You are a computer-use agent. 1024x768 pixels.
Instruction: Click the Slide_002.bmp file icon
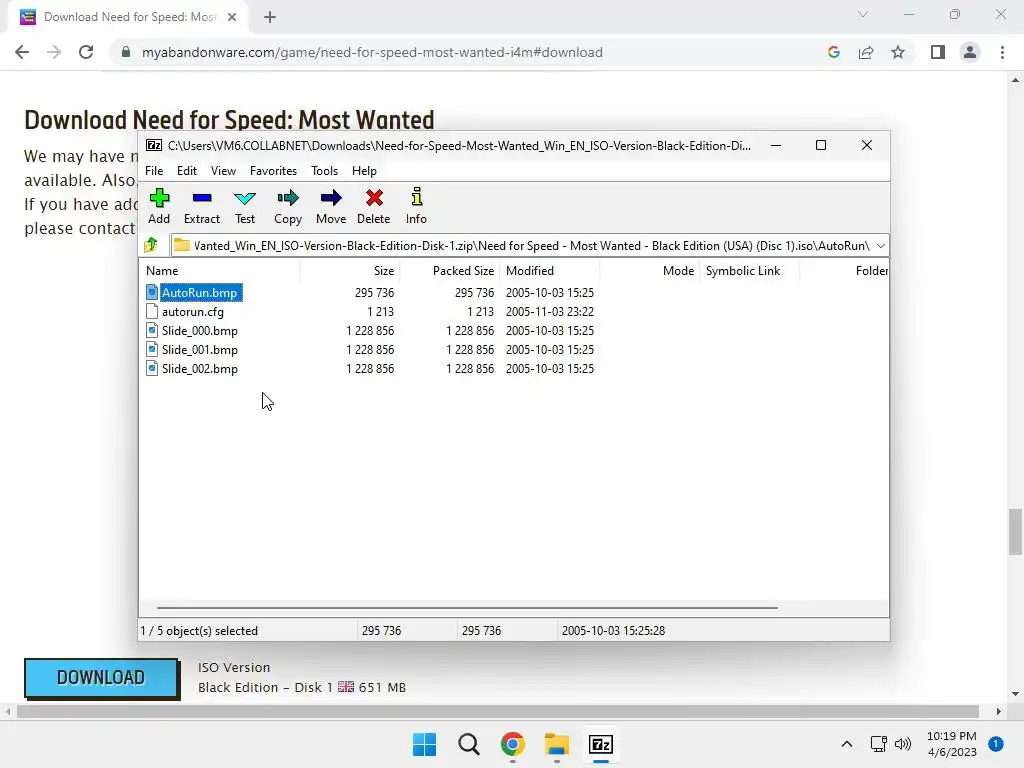click(152, 368)
